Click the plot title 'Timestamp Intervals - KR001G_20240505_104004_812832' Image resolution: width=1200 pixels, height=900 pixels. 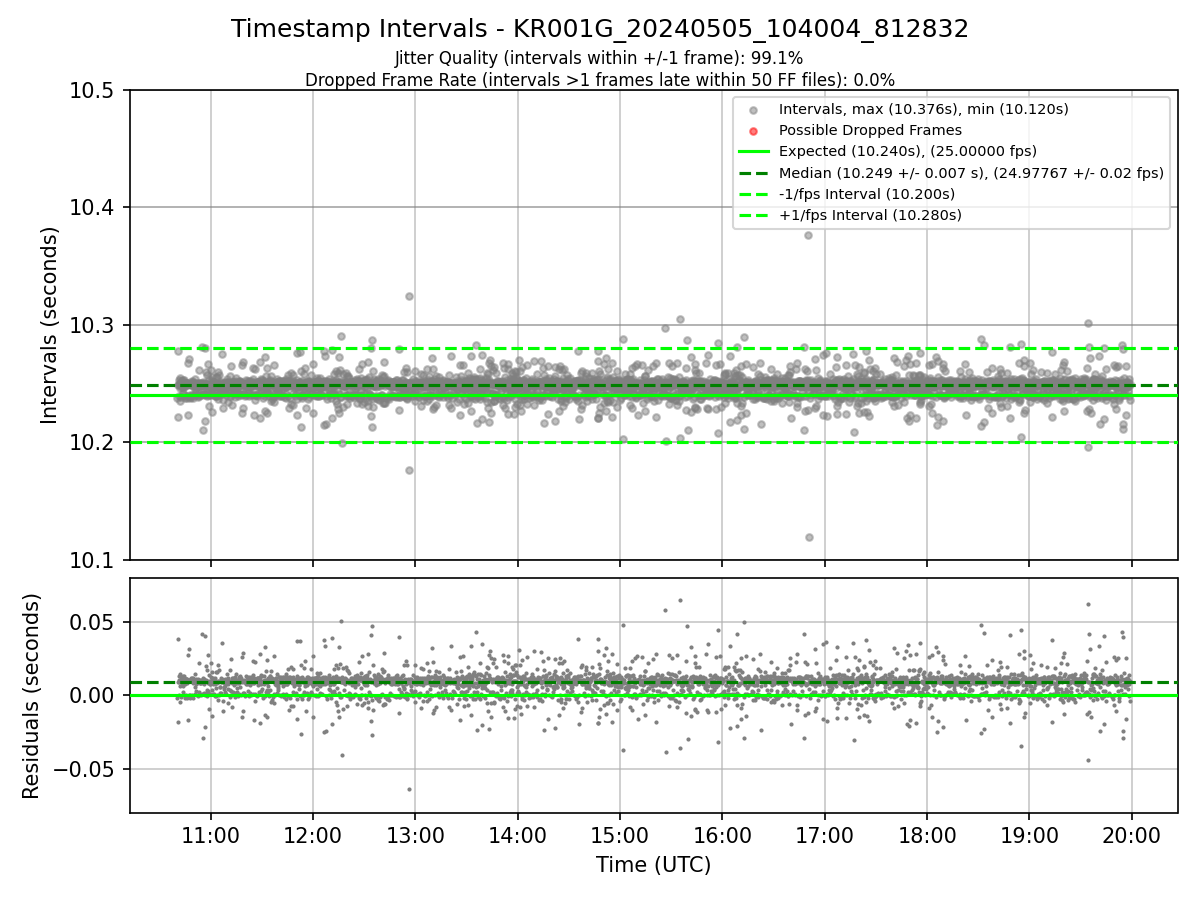[600, 29]
